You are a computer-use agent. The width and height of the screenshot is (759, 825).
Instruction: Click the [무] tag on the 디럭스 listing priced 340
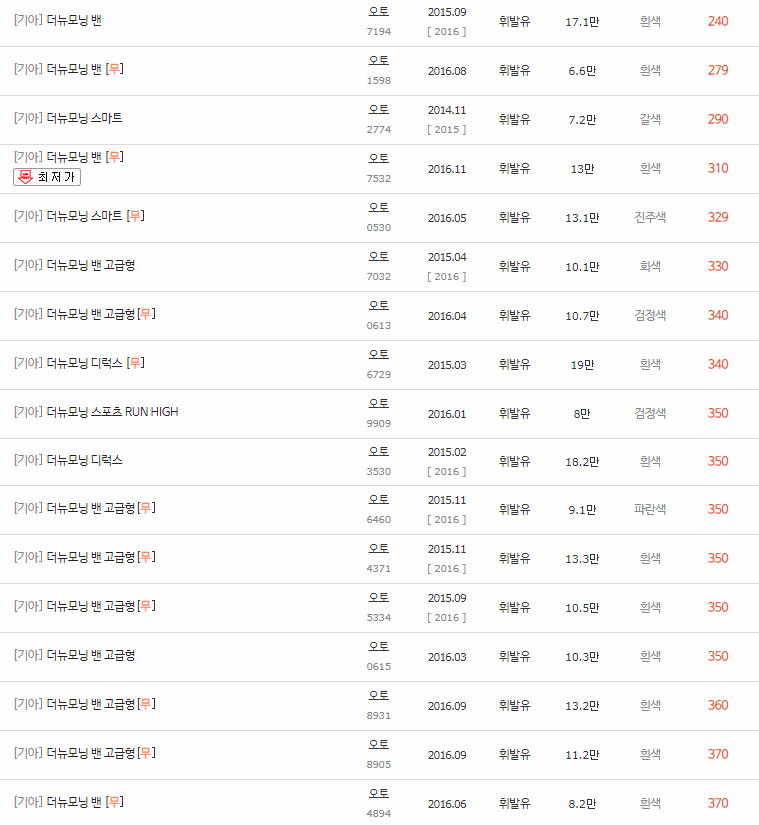tap(134, 364)
